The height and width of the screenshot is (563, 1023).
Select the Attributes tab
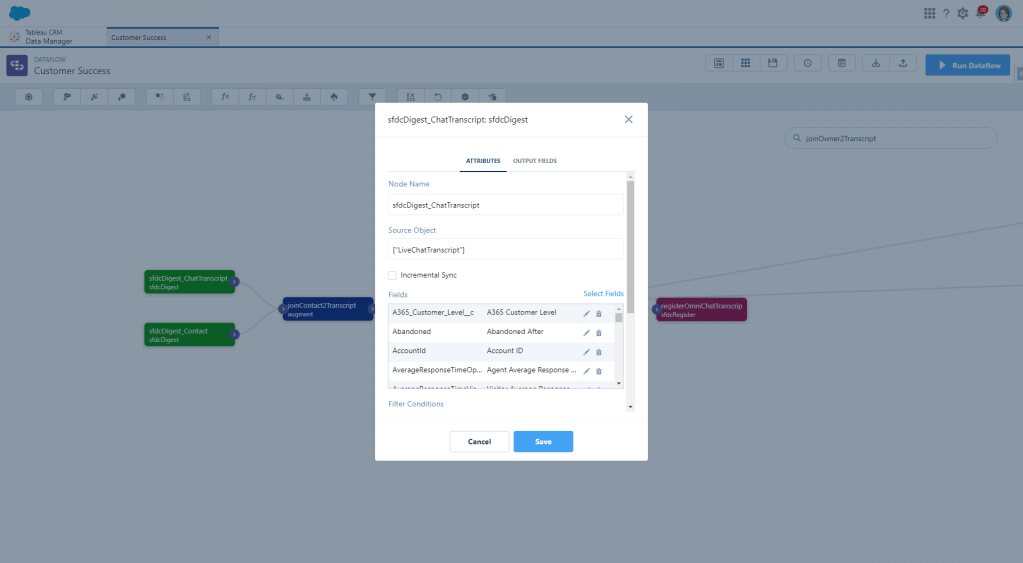click(483, 161)
